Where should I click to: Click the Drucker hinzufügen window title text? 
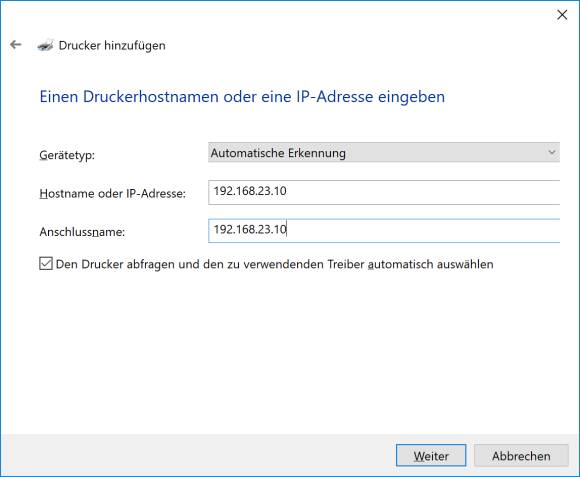click(x=112, y=45)
